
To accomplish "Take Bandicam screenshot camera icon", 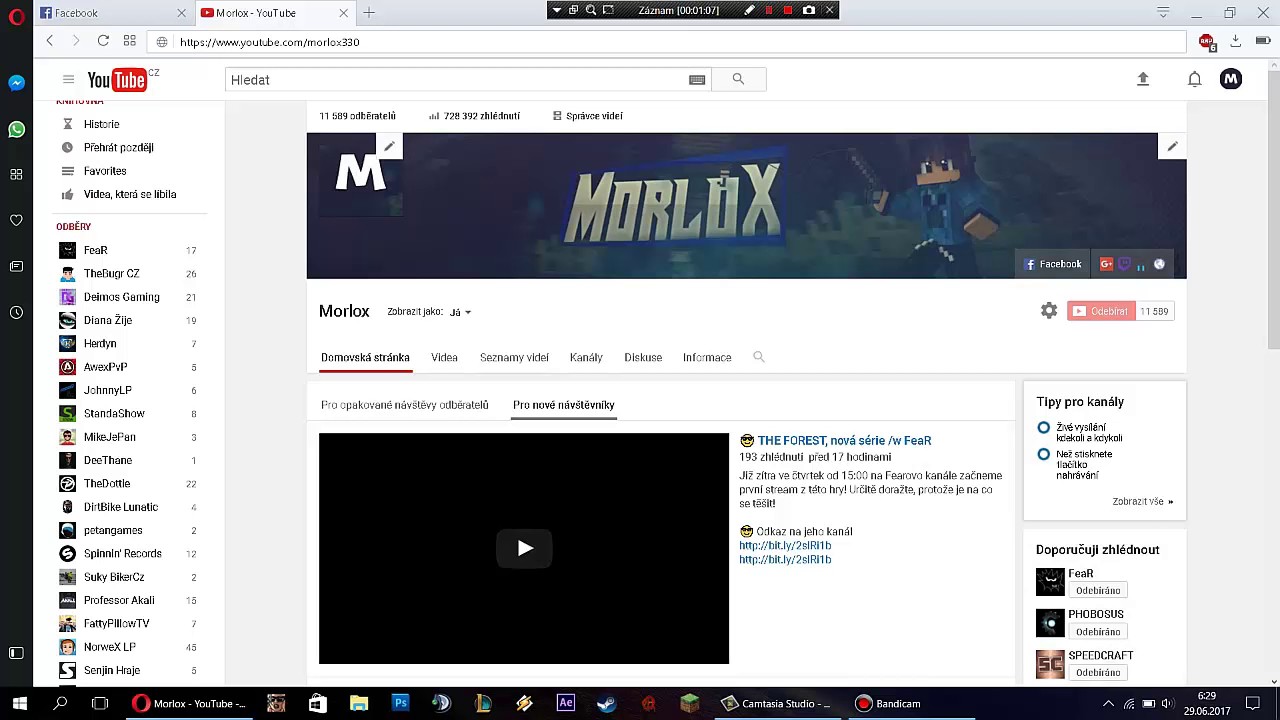I will click(x=809, y=10).
